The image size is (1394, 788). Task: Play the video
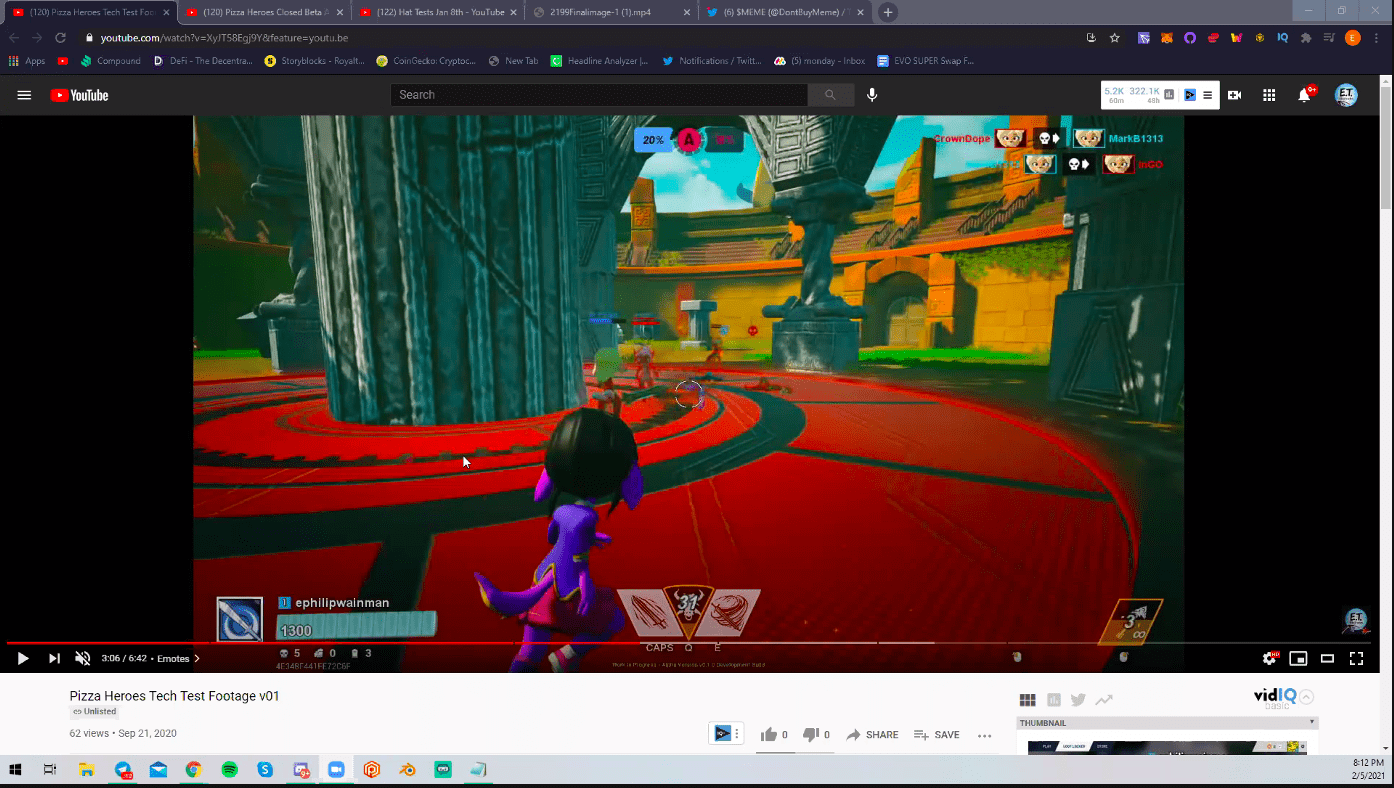[x=23, y=658]
